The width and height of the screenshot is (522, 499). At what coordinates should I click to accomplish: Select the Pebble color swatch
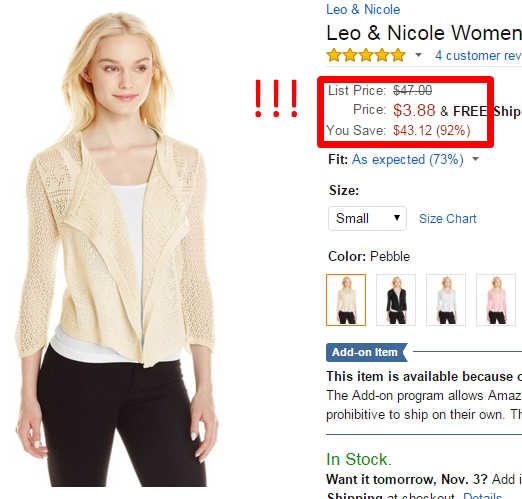(346, 300)
